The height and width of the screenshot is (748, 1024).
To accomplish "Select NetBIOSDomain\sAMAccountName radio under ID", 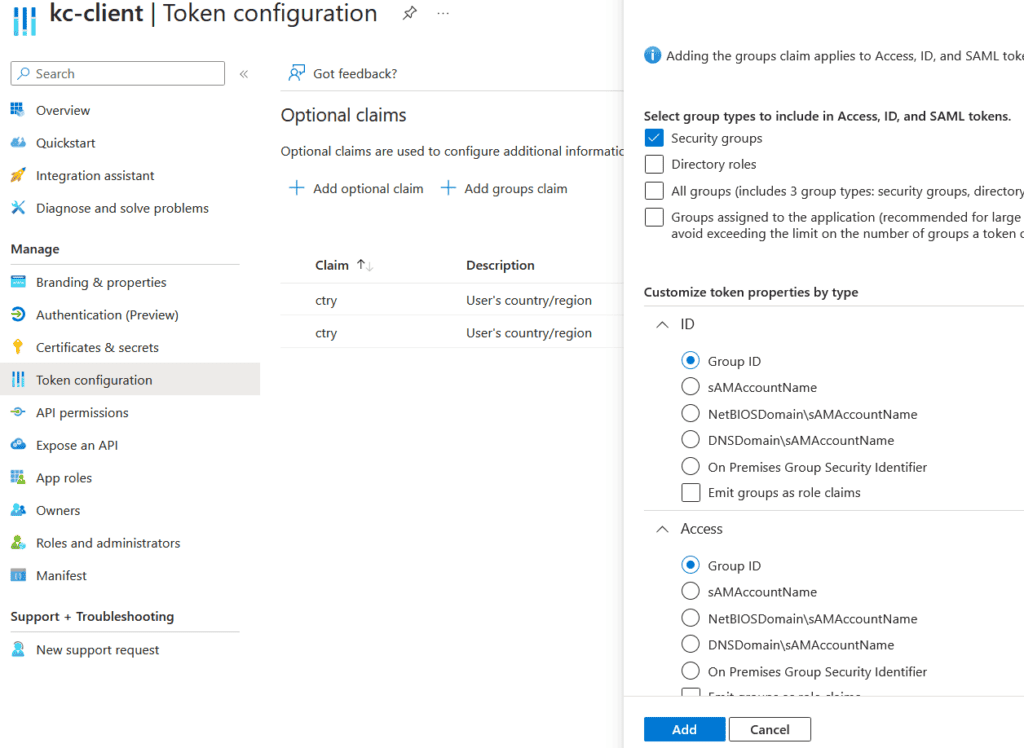I will pos(690,414).
